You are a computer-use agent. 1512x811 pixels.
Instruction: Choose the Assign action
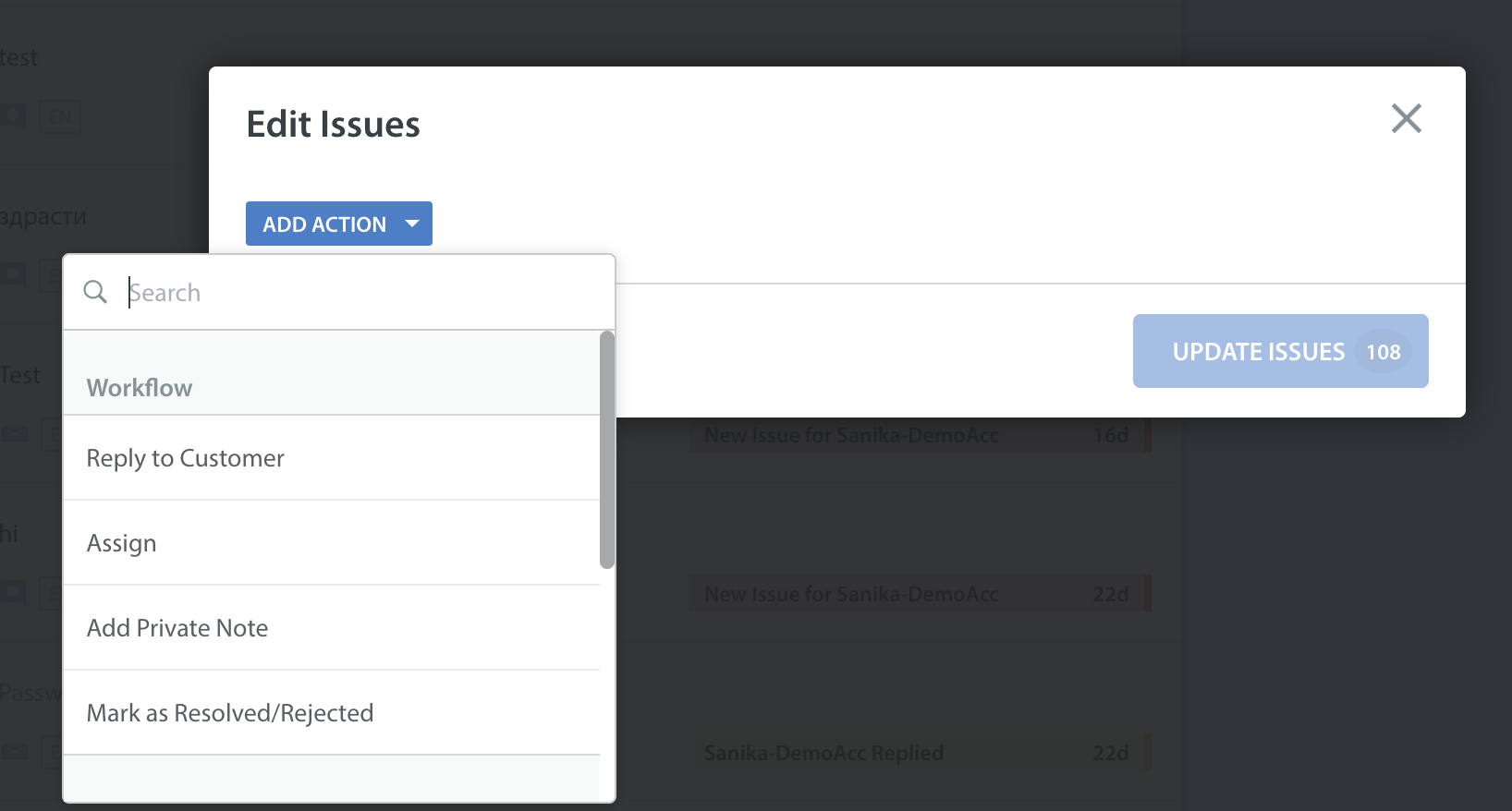tap(332, 543)
